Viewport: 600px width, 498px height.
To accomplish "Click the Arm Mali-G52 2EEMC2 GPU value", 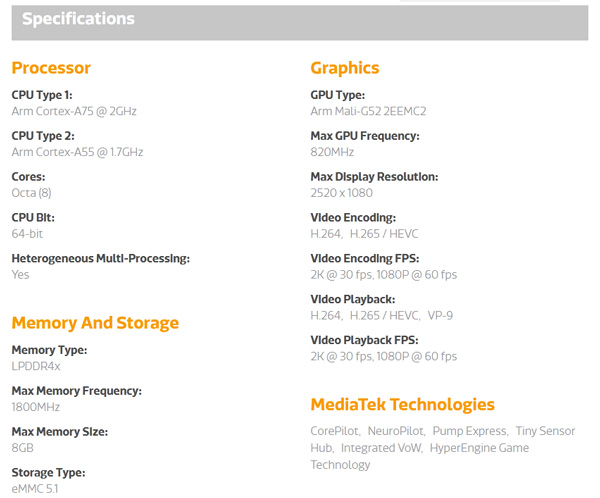I will pos(368,111).
